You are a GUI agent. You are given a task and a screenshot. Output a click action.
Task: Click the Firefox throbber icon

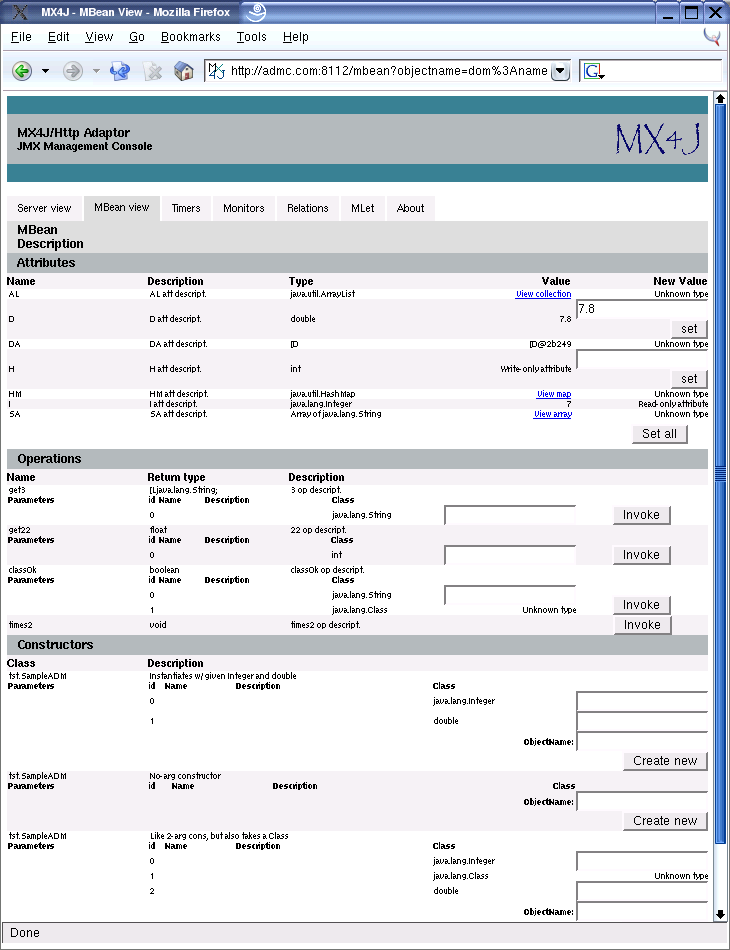(712, 37)
